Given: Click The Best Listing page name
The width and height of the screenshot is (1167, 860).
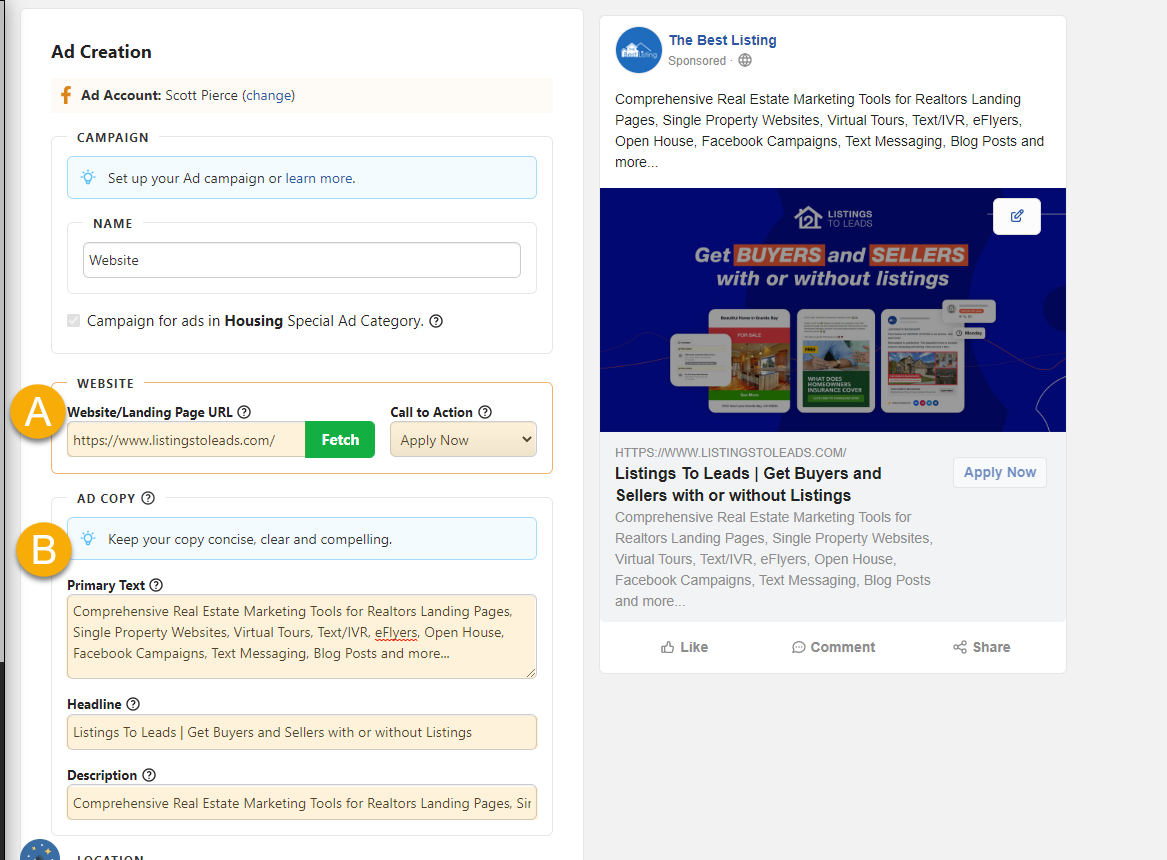Looking at the screenshot, I should pyautogui.click(x=722, y=40).
